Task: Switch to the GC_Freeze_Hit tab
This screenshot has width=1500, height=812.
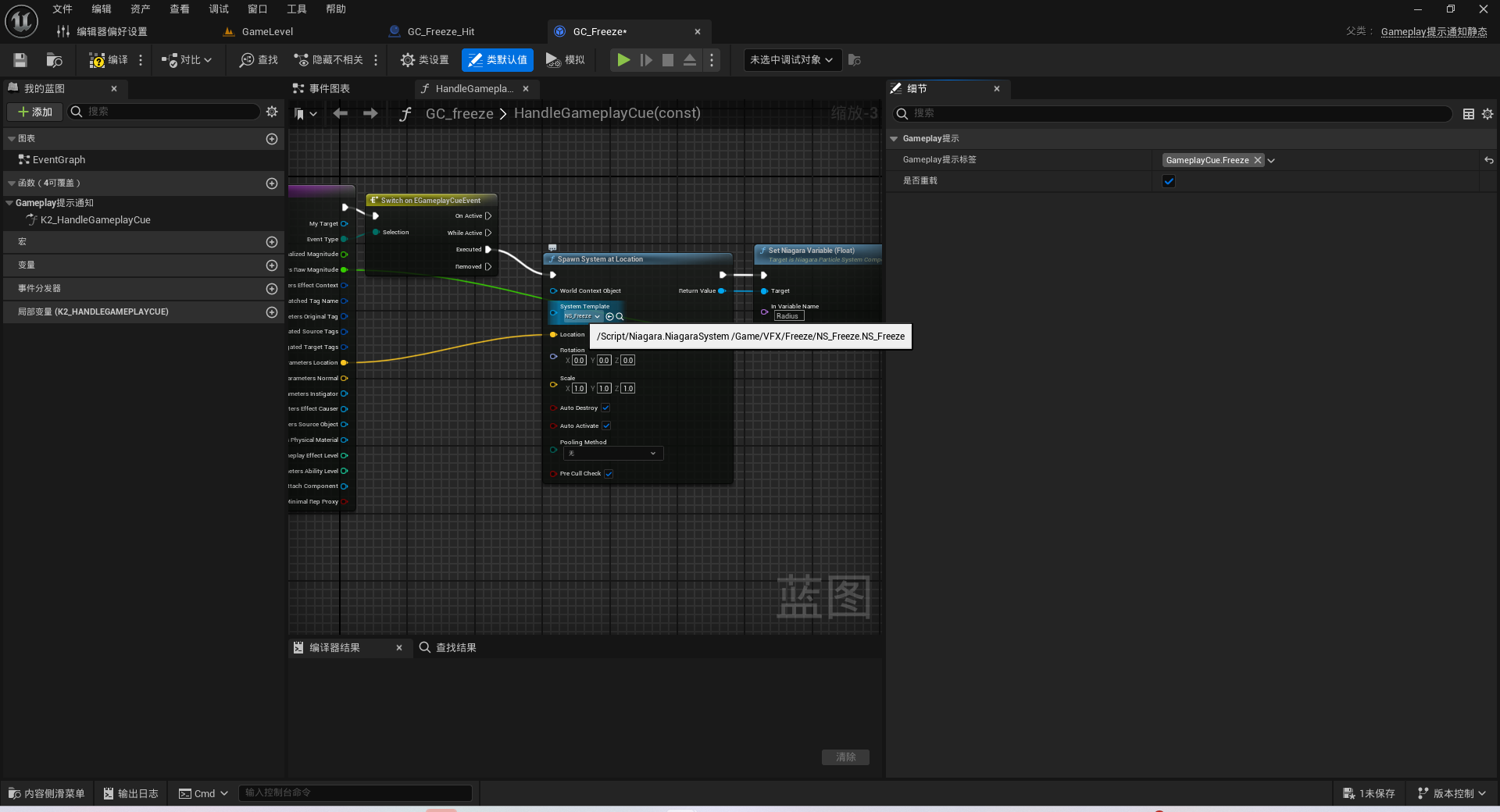Action: pyautogui.click(x=441, y=32)
